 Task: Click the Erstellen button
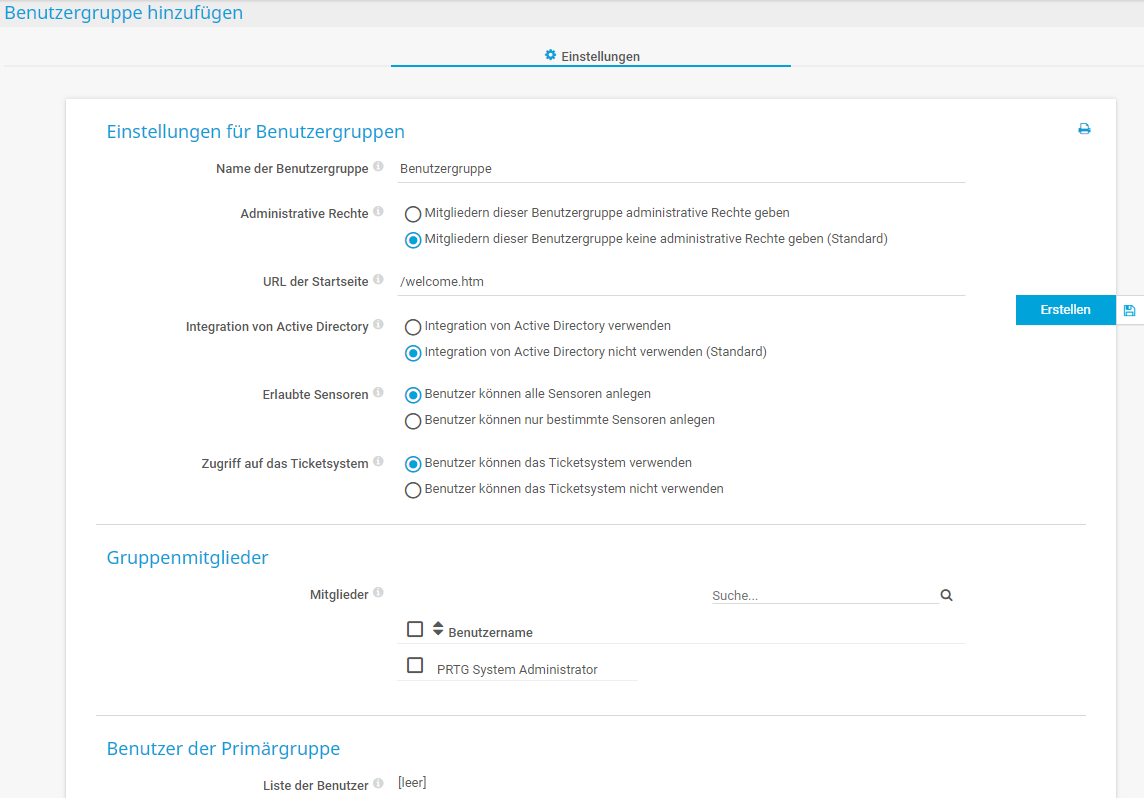[1064, 310]
